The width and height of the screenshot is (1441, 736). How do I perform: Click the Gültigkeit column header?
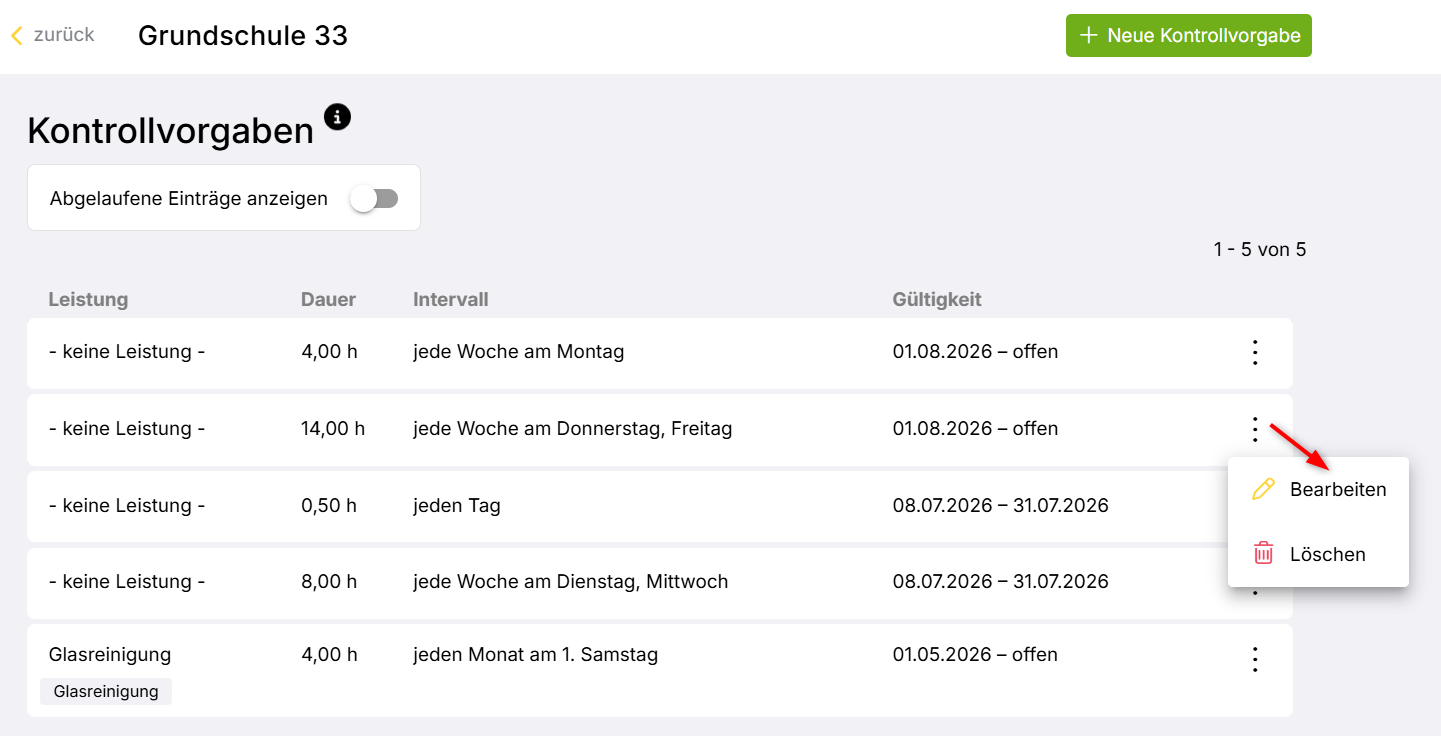coord(937,299)
